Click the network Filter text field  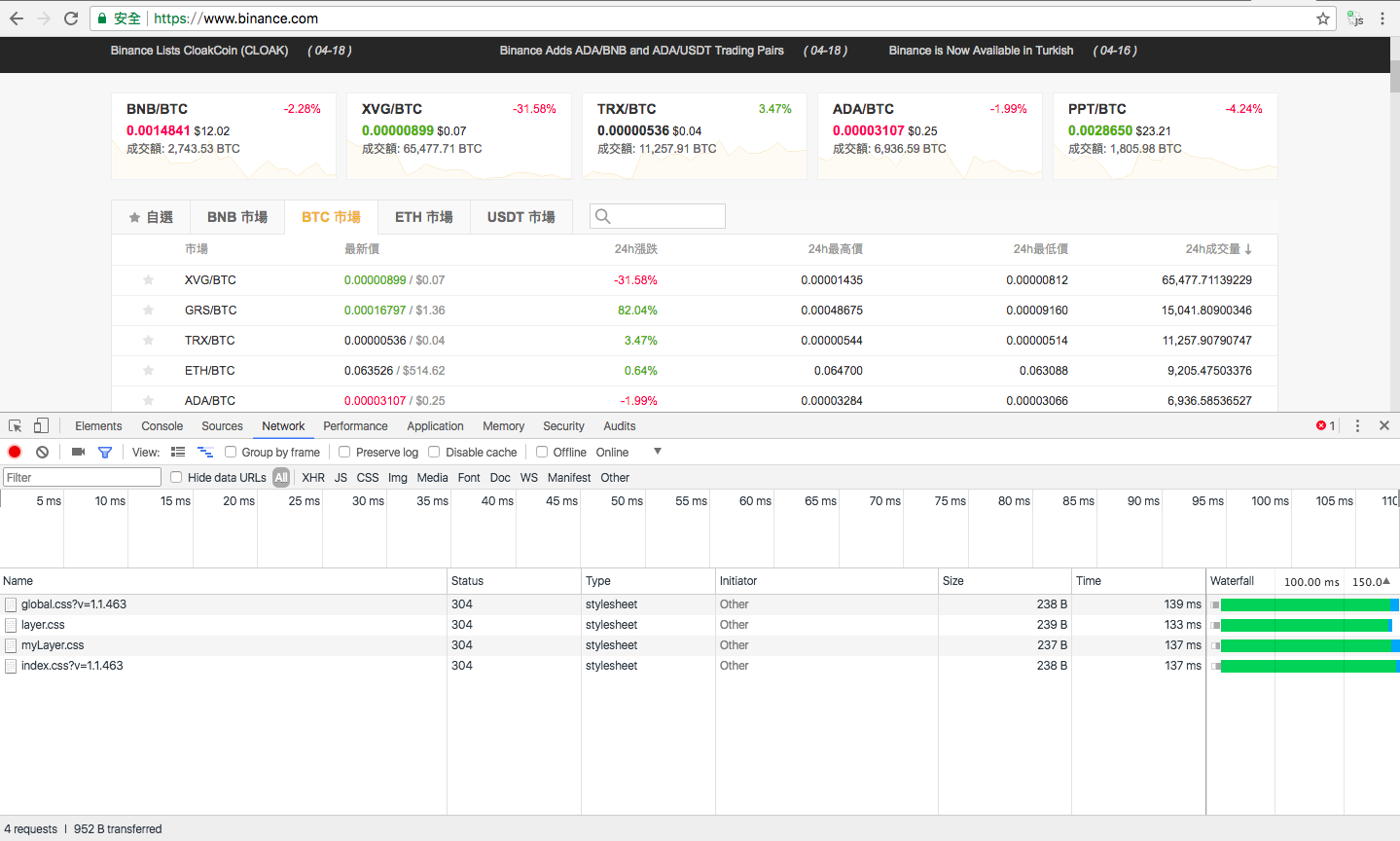pos(82,477)
